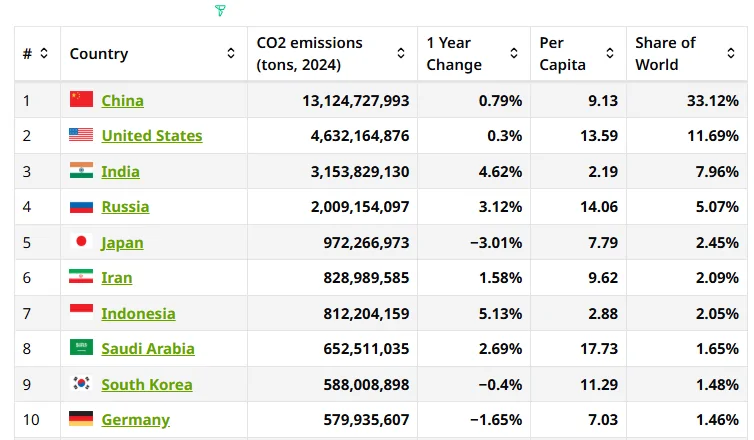Click the China flag icon
Screen dimensions: 754x440
(81, 99)
